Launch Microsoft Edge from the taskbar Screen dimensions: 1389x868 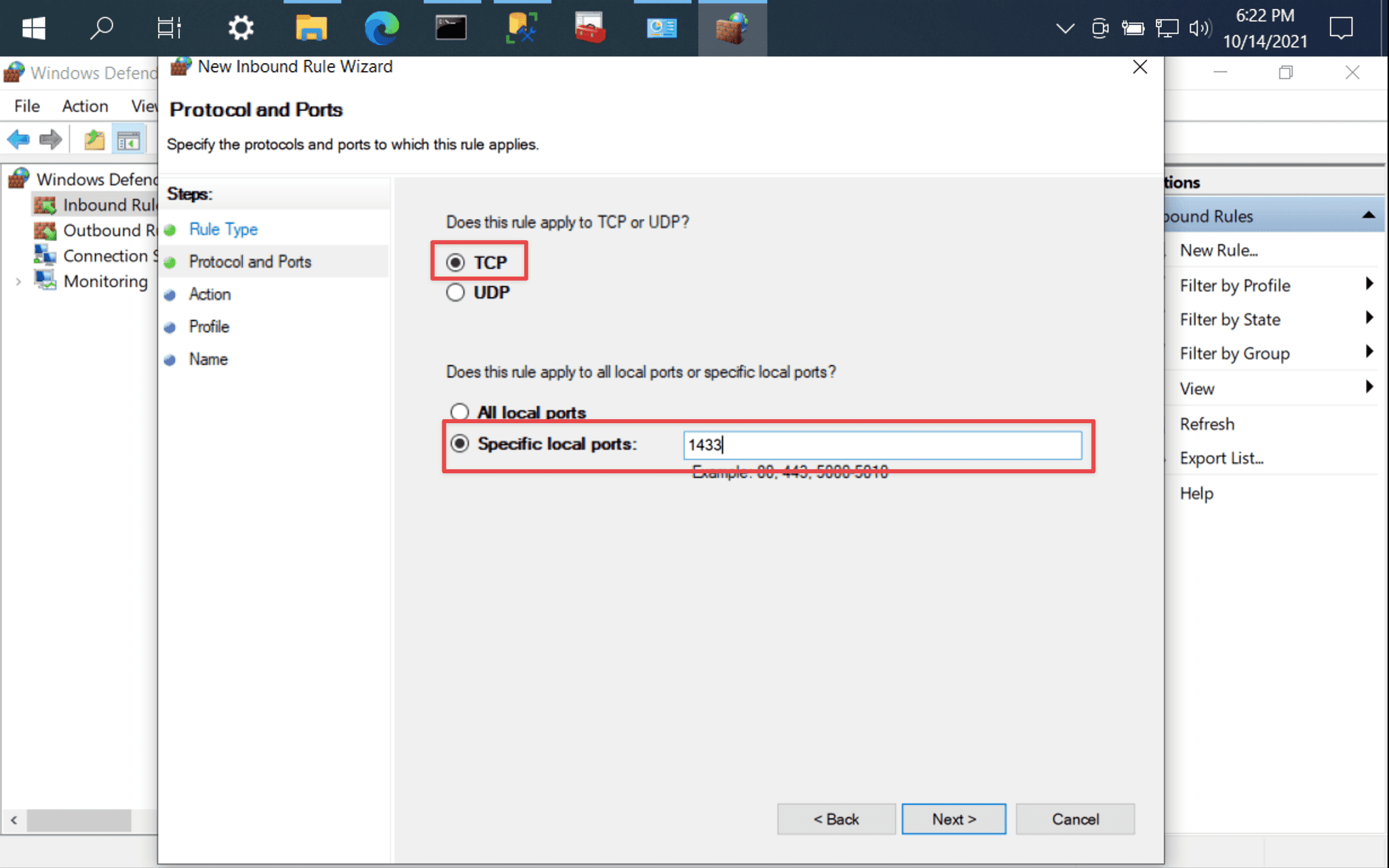pos(382,28)
